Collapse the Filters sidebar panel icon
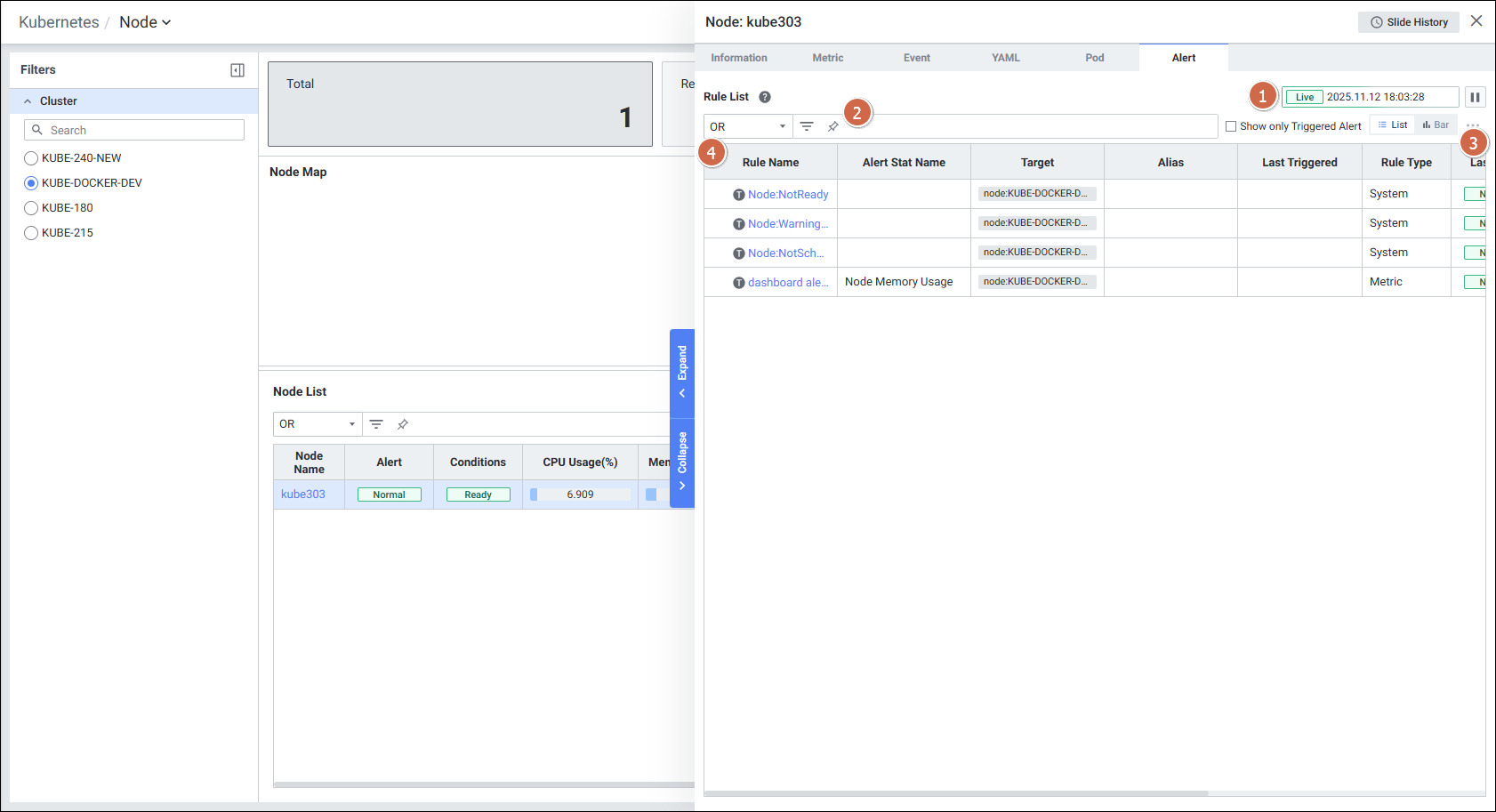The image size is (1496, 812). [x=237, y=70]
